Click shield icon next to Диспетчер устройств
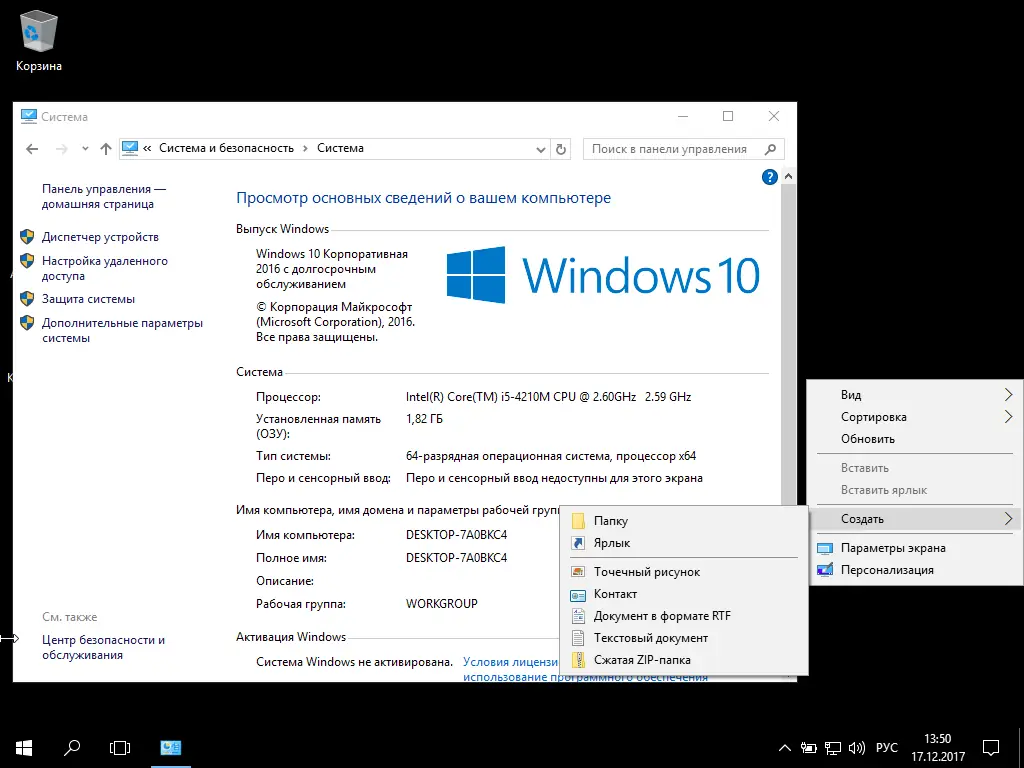This screenshot has height=768, width=1024. [27, 236]
